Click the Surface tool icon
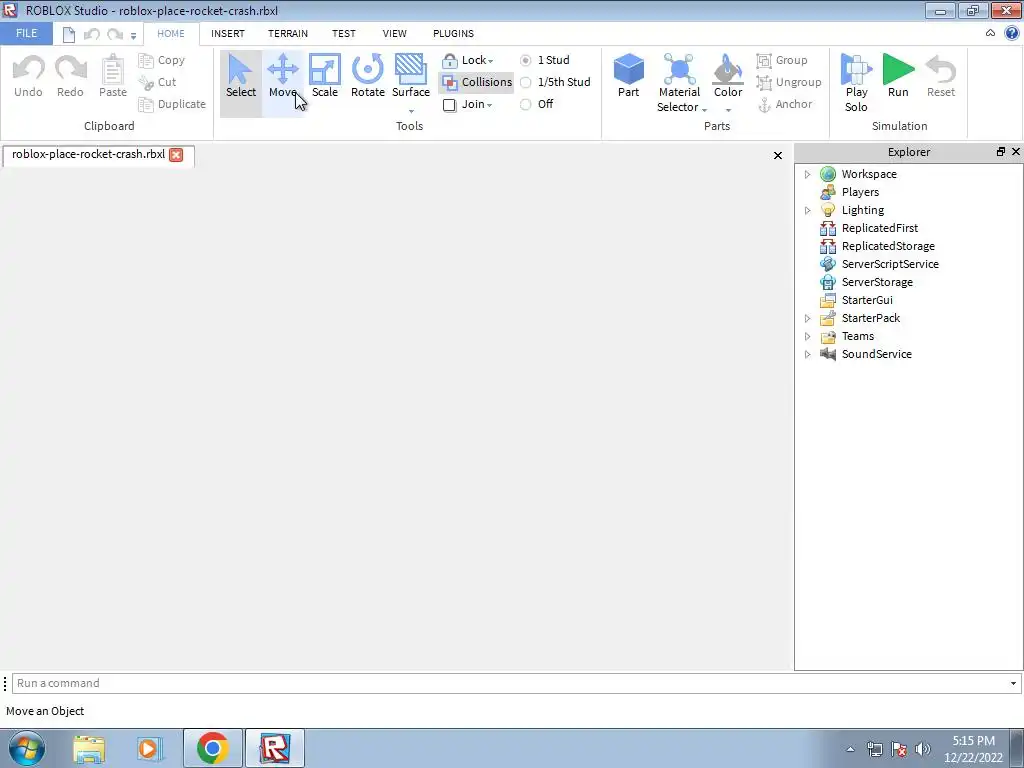The width and height of the screenshot is (1024, 768). pos(411,69)
